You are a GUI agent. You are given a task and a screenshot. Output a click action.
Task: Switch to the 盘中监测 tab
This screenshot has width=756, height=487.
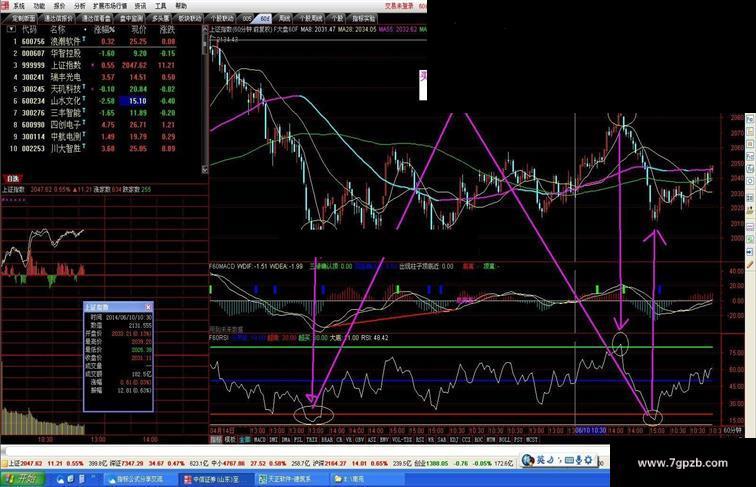coord(131,18)
